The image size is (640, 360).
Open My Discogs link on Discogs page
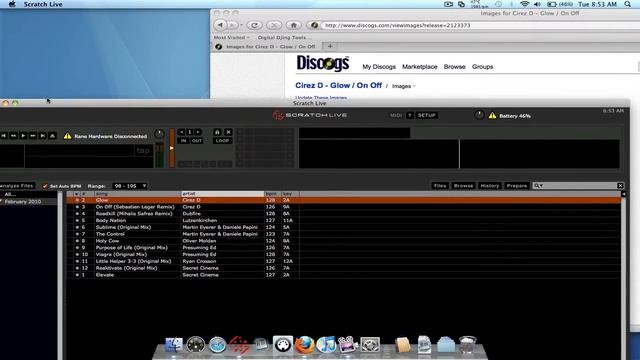(379, 67)
